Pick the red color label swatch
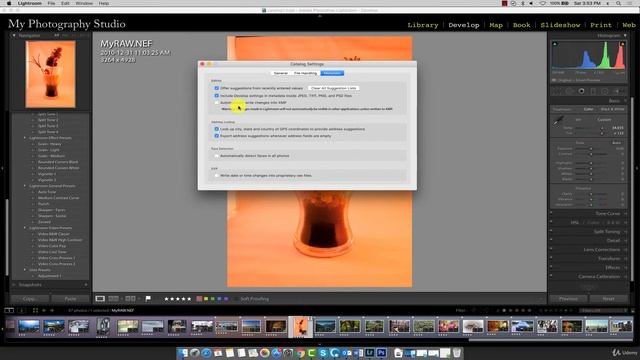640x360 pixels. [x=199, y=299]
